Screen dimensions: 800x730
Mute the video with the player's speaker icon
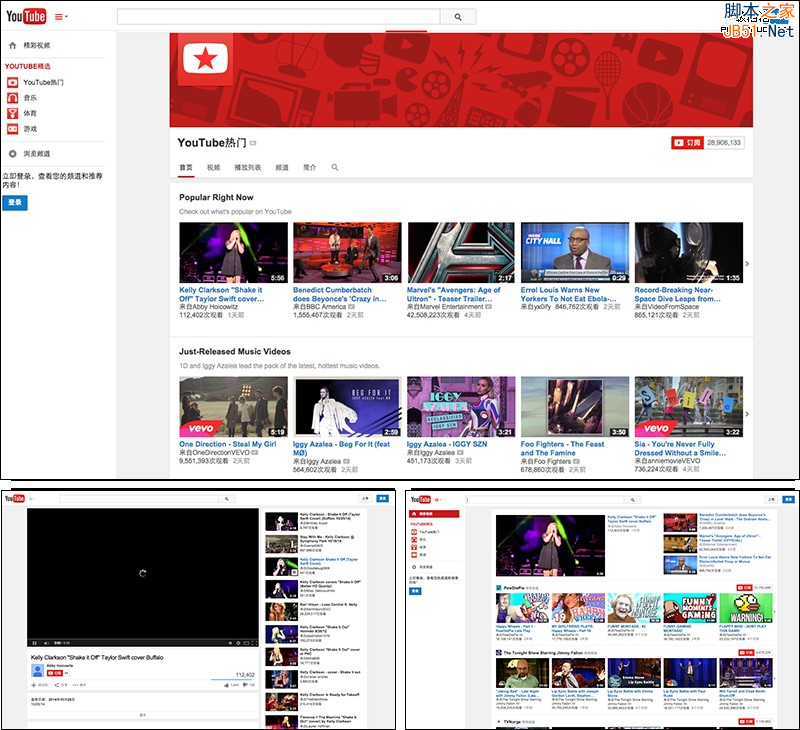[x=44, y=642]
